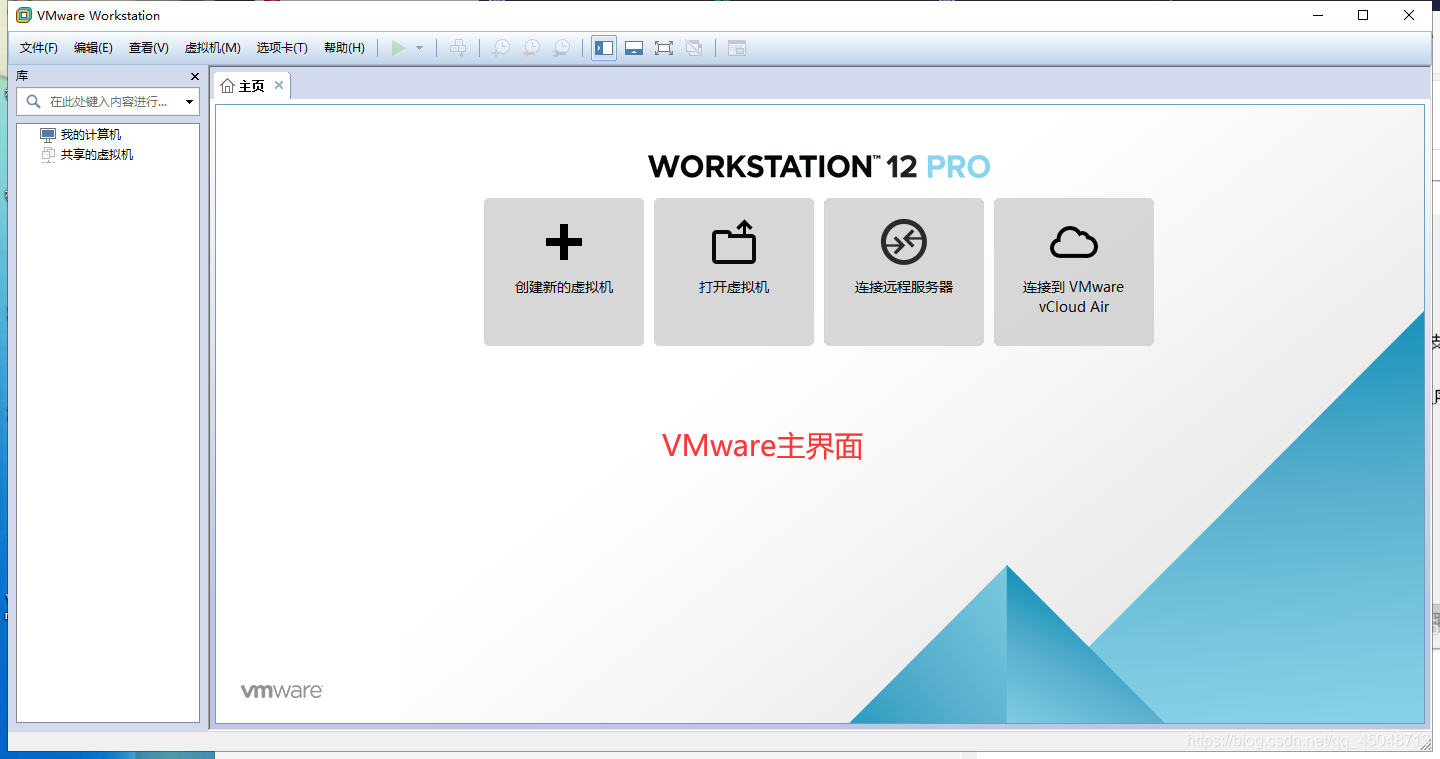Click the 创建新的虚拟机 button
Viewport: 1440px width, 759px height.
click(563, 271)
